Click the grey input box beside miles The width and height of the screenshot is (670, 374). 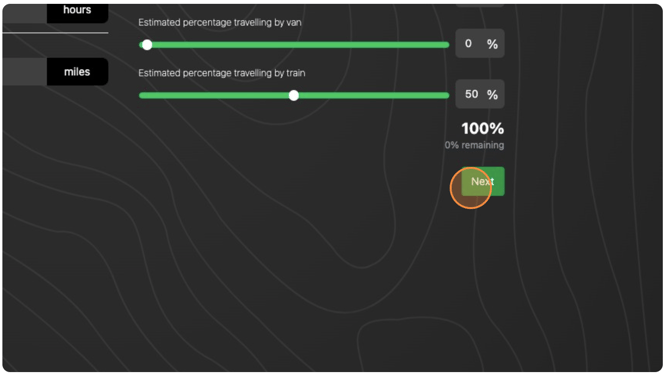(x=25, y=72)
